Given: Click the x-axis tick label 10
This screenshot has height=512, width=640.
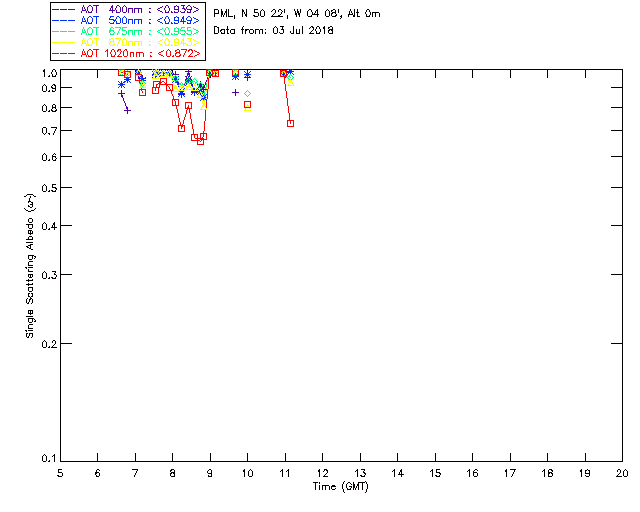Looking at the screenshot, I should pos(247,473).
